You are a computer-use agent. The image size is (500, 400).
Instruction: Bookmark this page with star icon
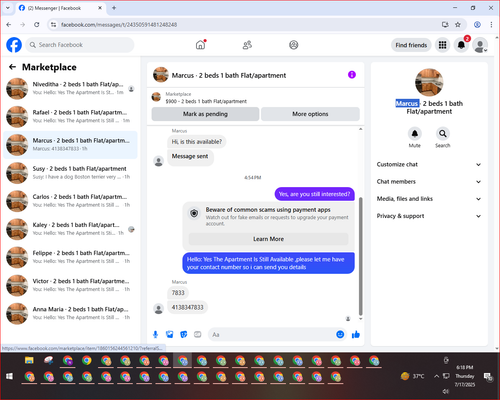coord(458,25)
